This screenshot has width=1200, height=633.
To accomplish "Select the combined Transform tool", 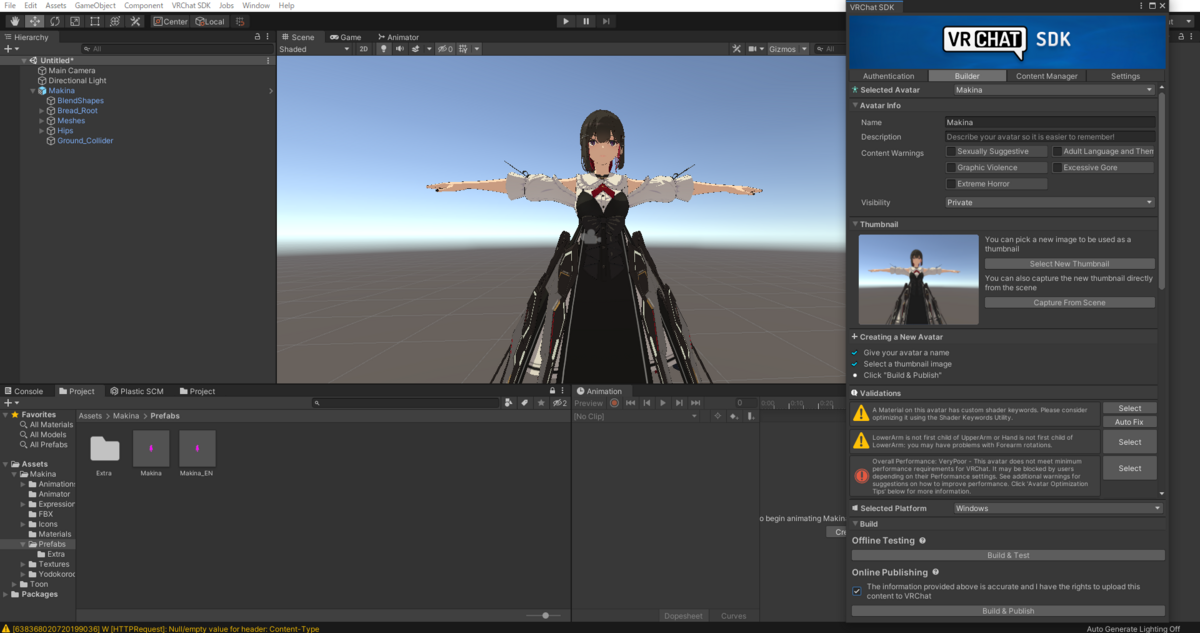I will click(114, 21).
